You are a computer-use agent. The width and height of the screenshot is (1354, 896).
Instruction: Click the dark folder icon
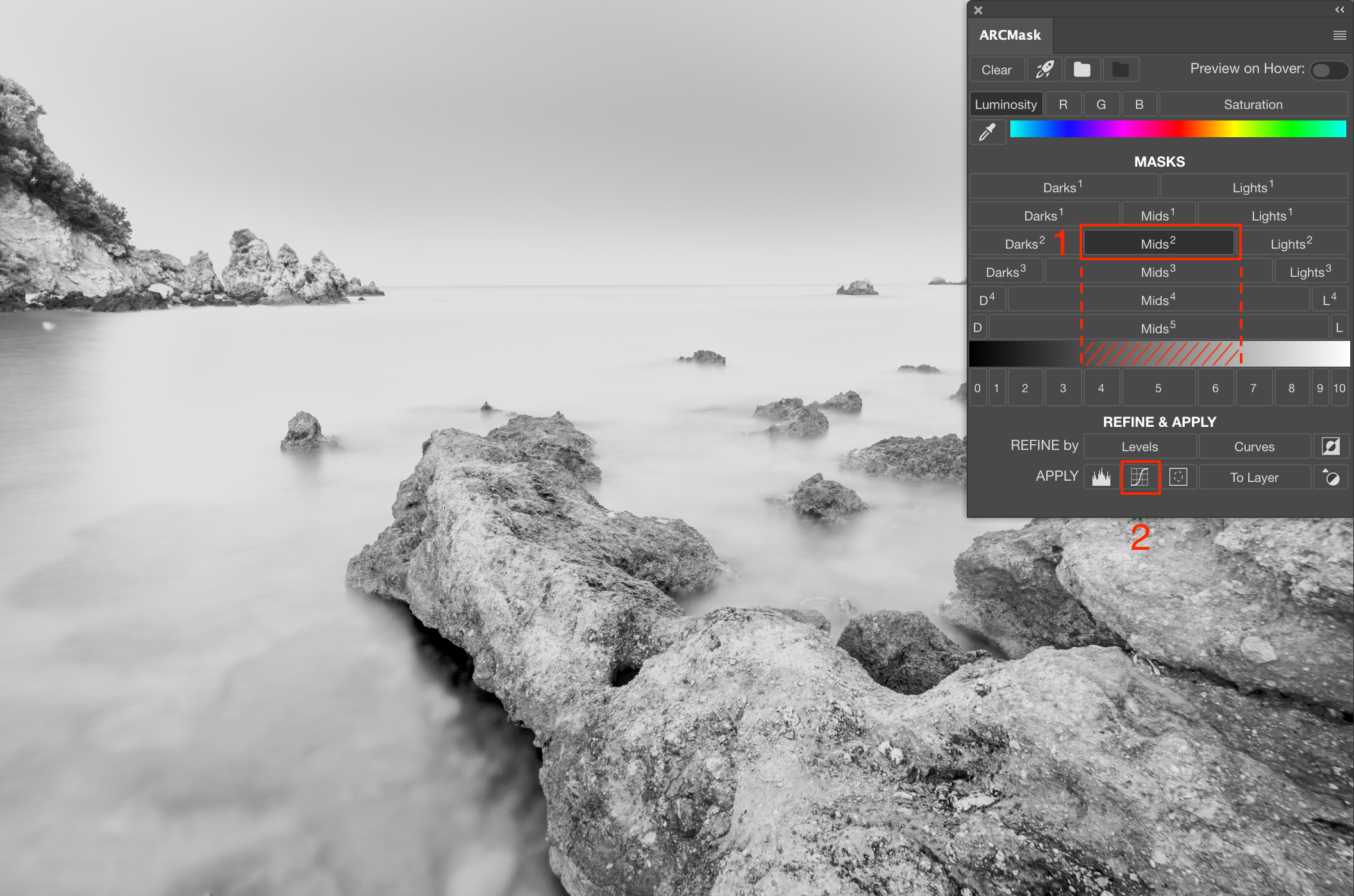[1121, 69]
